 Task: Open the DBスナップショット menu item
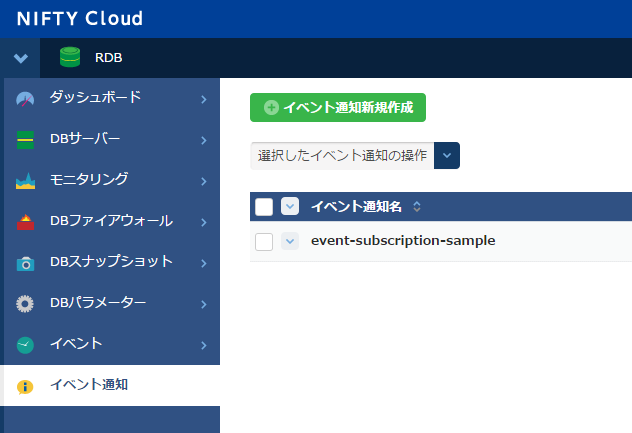(x=112, y=263)
